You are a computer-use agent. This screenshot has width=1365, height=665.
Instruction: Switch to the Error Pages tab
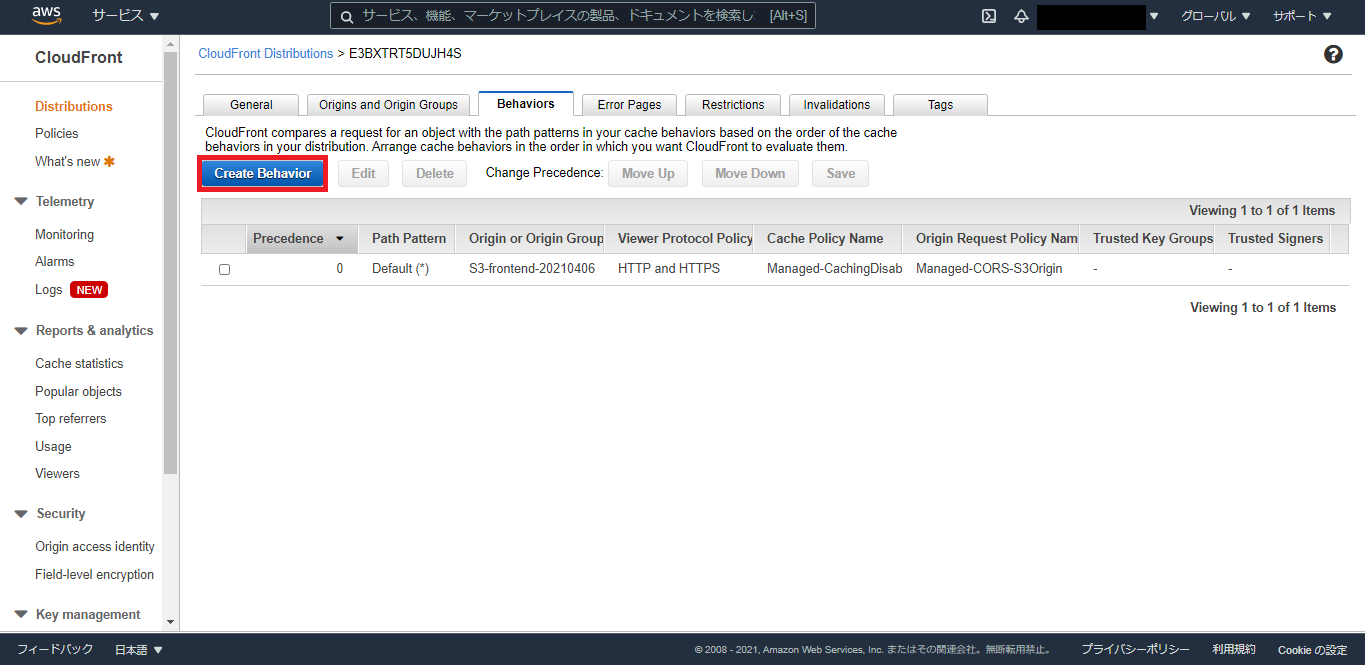point(629,105)
